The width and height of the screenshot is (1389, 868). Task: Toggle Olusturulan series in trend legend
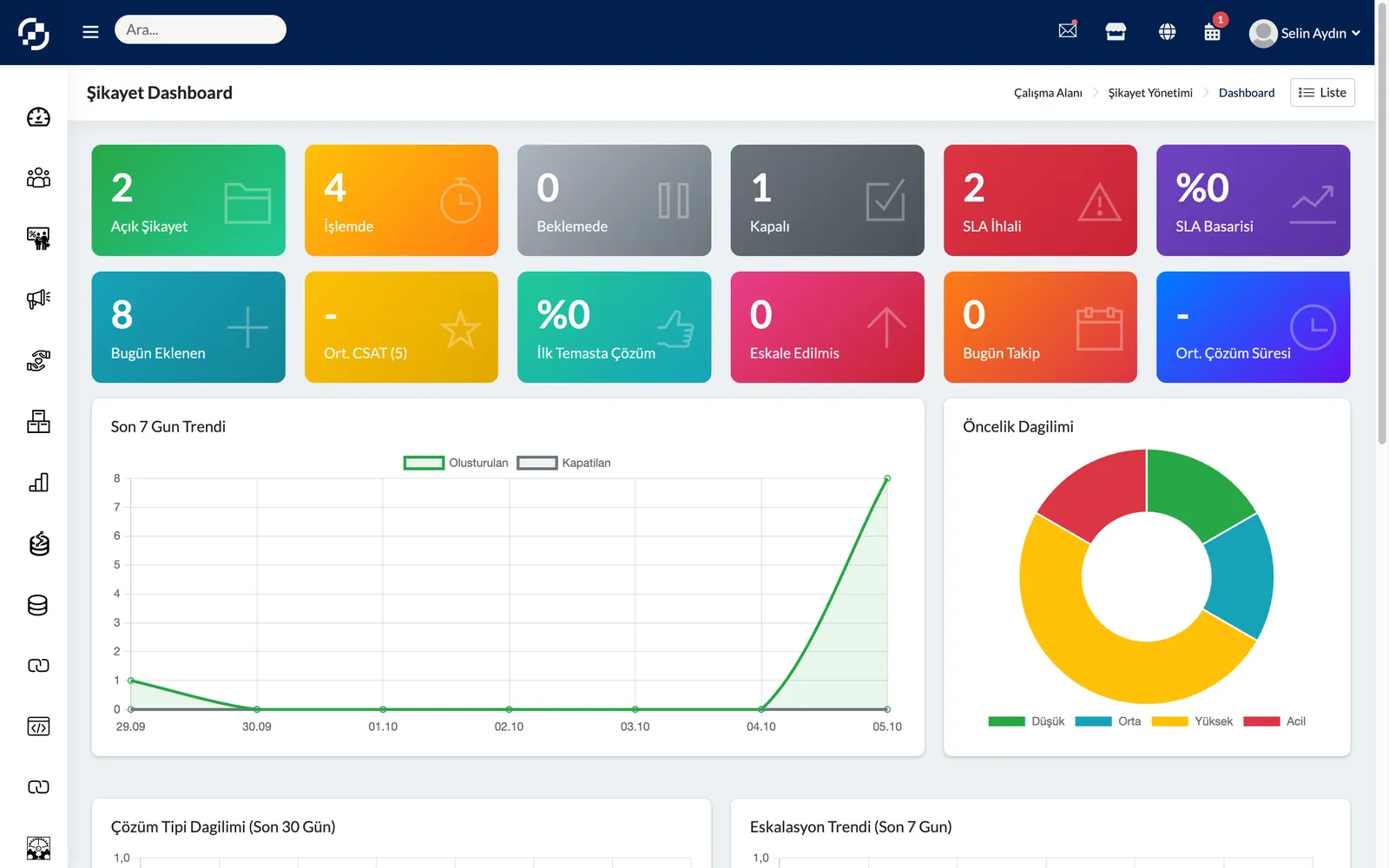(x=456, y=463)
